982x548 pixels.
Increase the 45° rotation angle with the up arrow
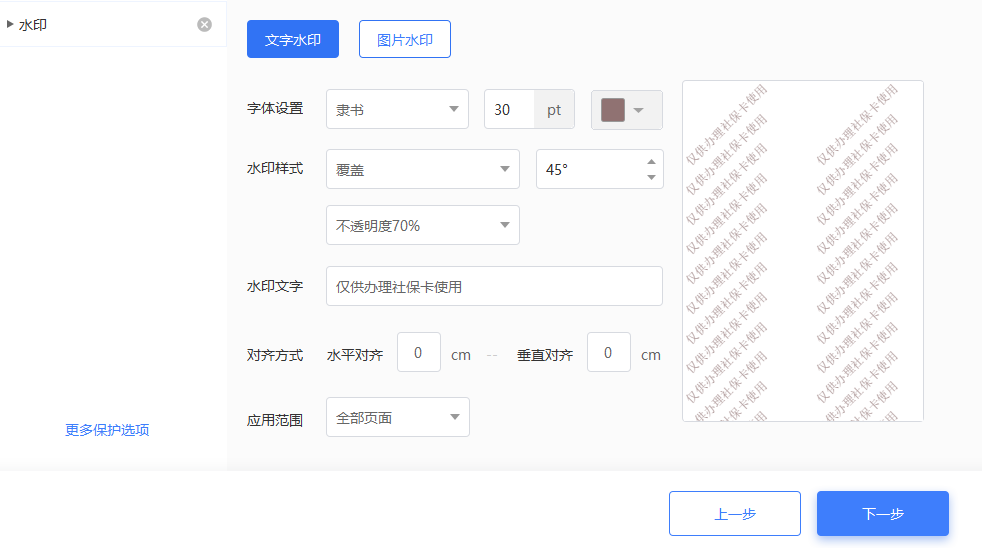[651, 162]
